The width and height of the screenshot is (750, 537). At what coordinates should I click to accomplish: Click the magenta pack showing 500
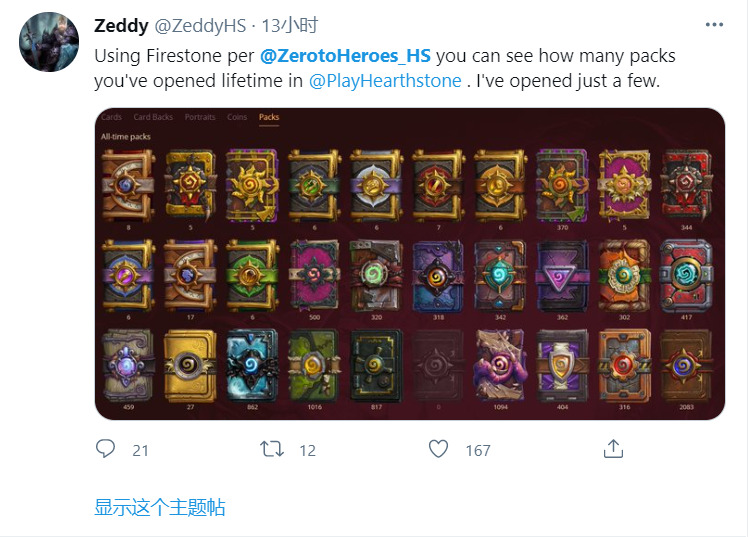[x=314, y=276]
